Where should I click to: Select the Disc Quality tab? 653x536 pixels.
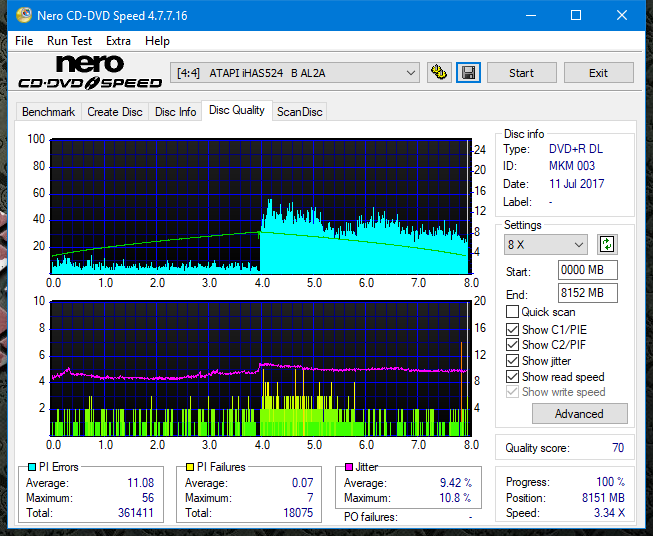pos(237,110)
